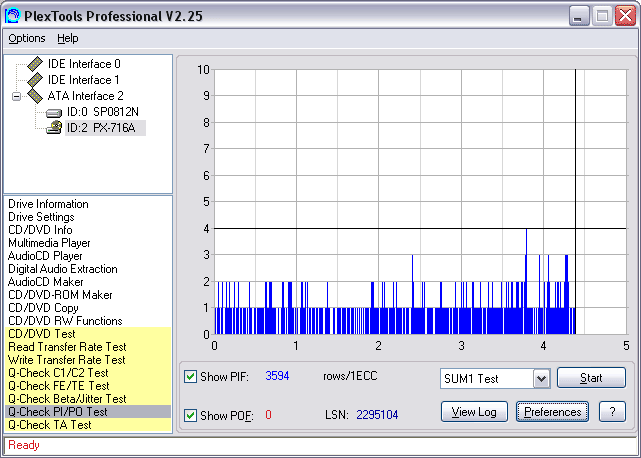Viewport: 641px width, 458px height.
Task: Minimize the PlexTools window
Action: [x=579, y=16]
